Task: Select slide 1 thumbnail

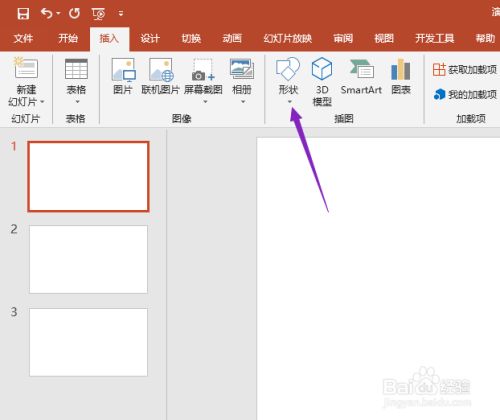Action: (88, 176)
